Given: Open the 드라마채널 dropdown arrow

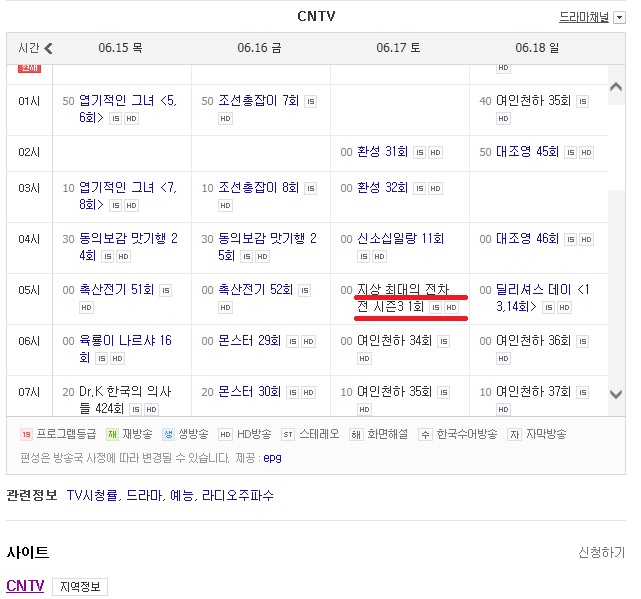Looking at the screenshot, I should point(619,18).
